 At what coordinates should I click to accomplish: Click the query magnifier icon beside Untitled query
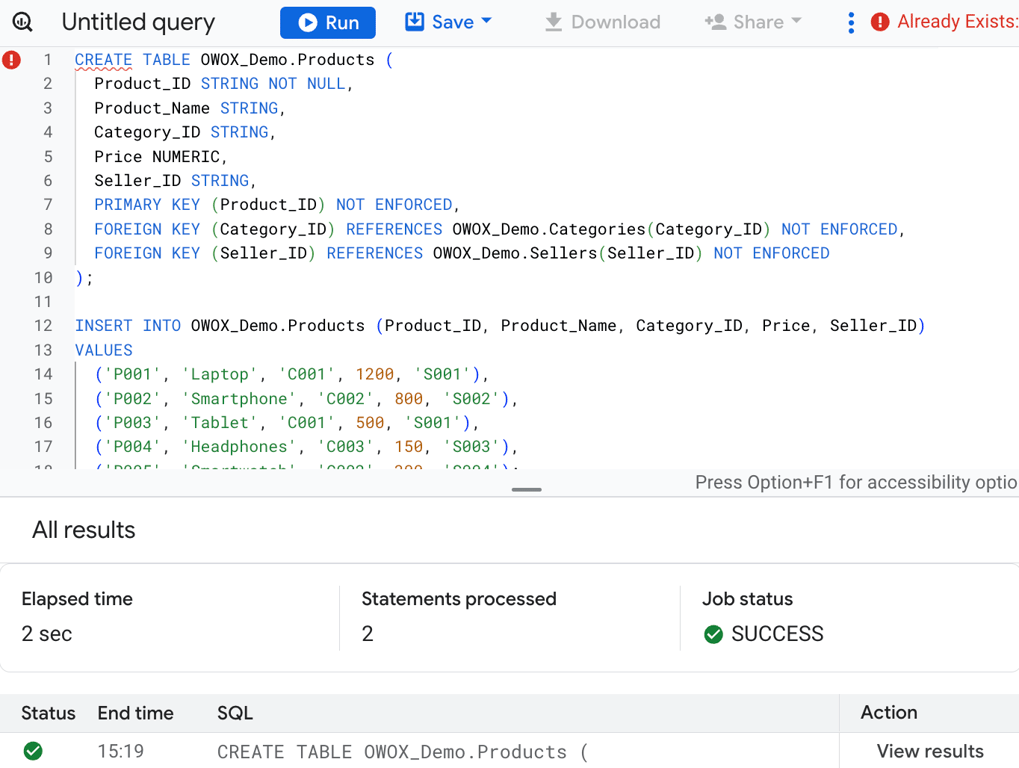click(22, 22)
